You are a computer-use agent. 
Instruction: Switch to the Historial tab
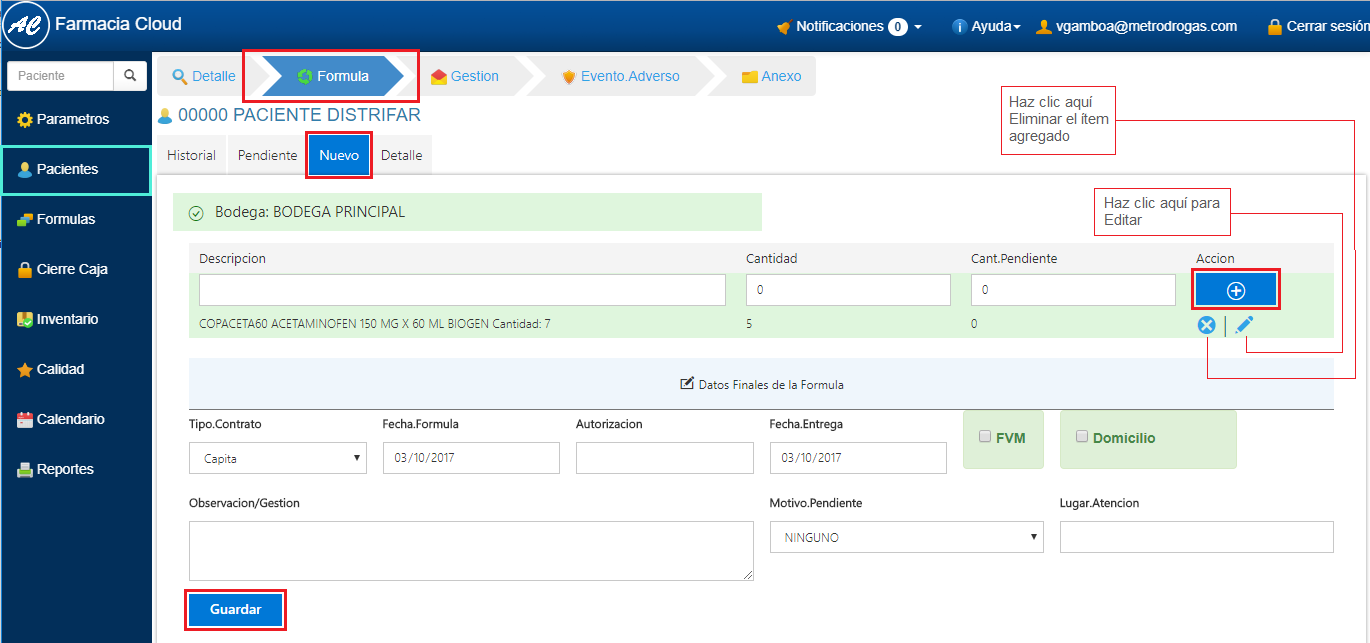click(x=191, y=156)
